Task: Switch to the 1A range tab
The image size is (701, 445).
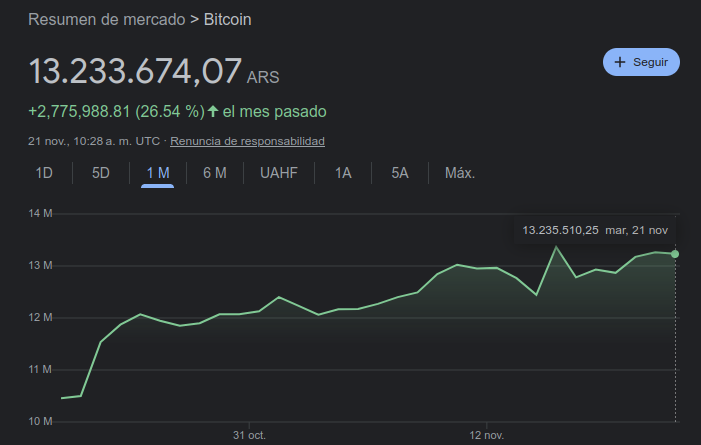Action: pyautogui.click(x=343, y=173)
